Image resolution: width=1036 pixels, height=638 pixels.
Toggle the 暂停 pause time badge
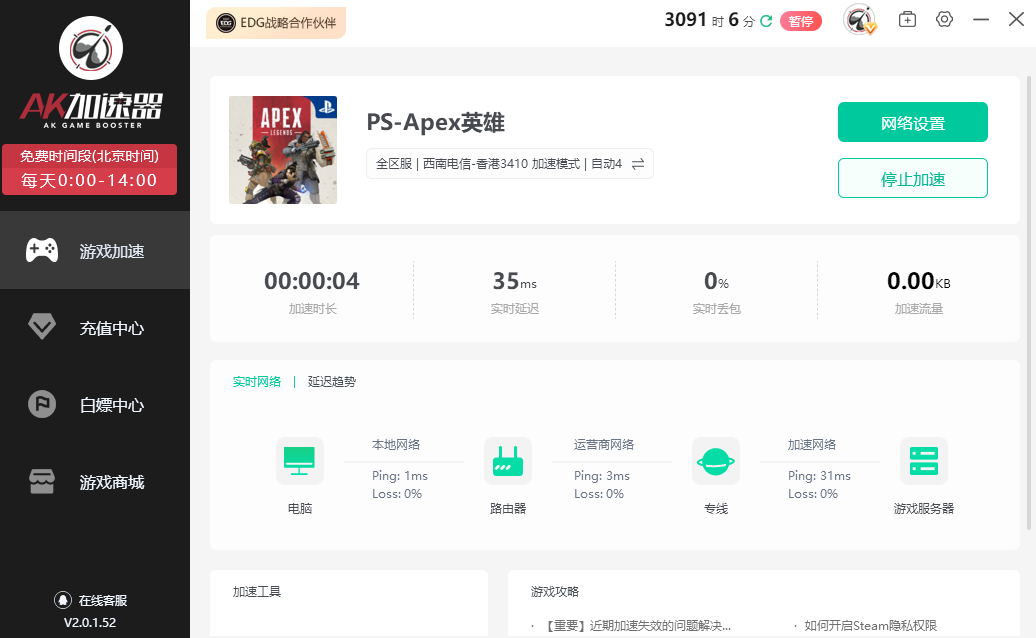tap(800, 21)
